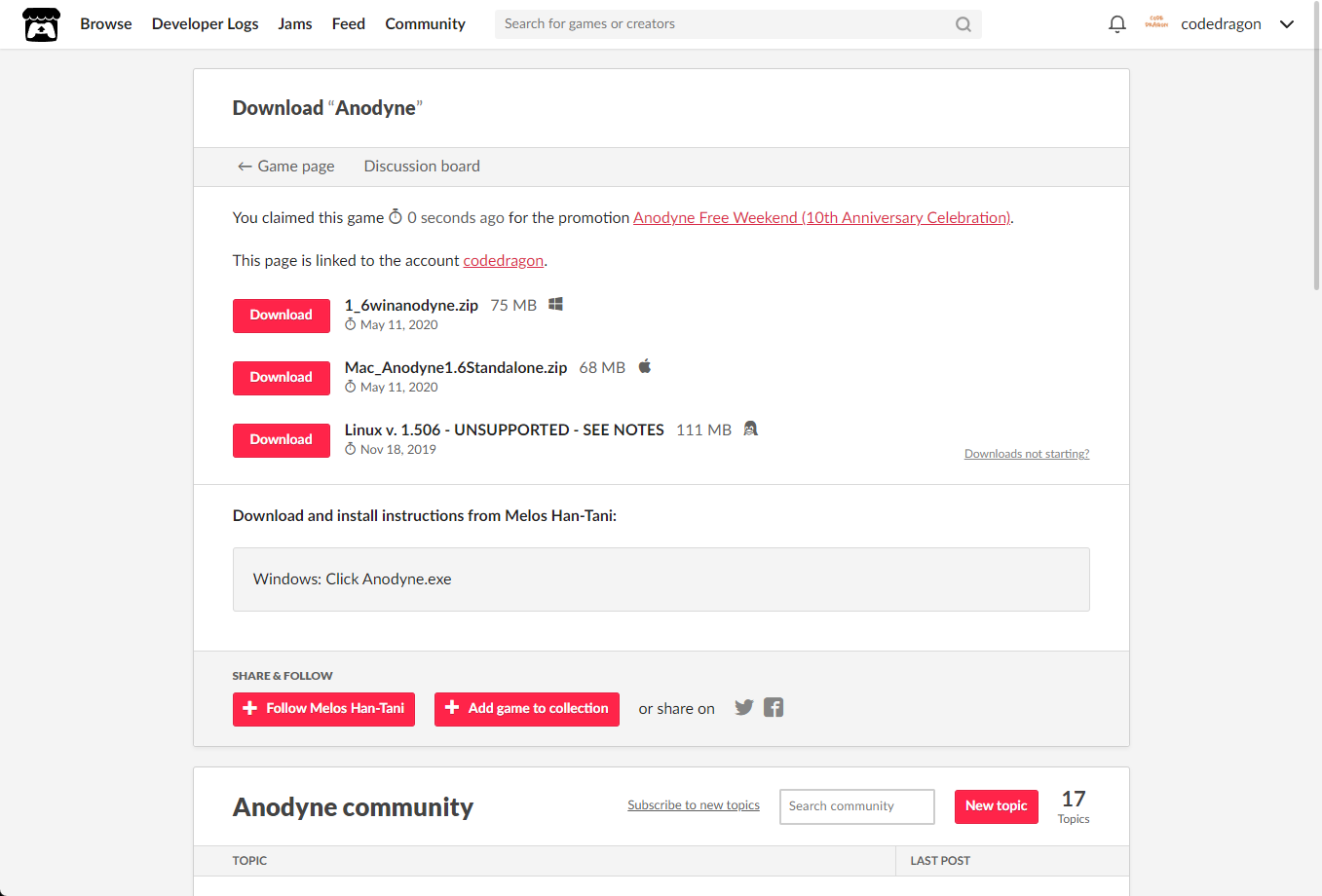Click the LAST POST column header

click(940, 861)
